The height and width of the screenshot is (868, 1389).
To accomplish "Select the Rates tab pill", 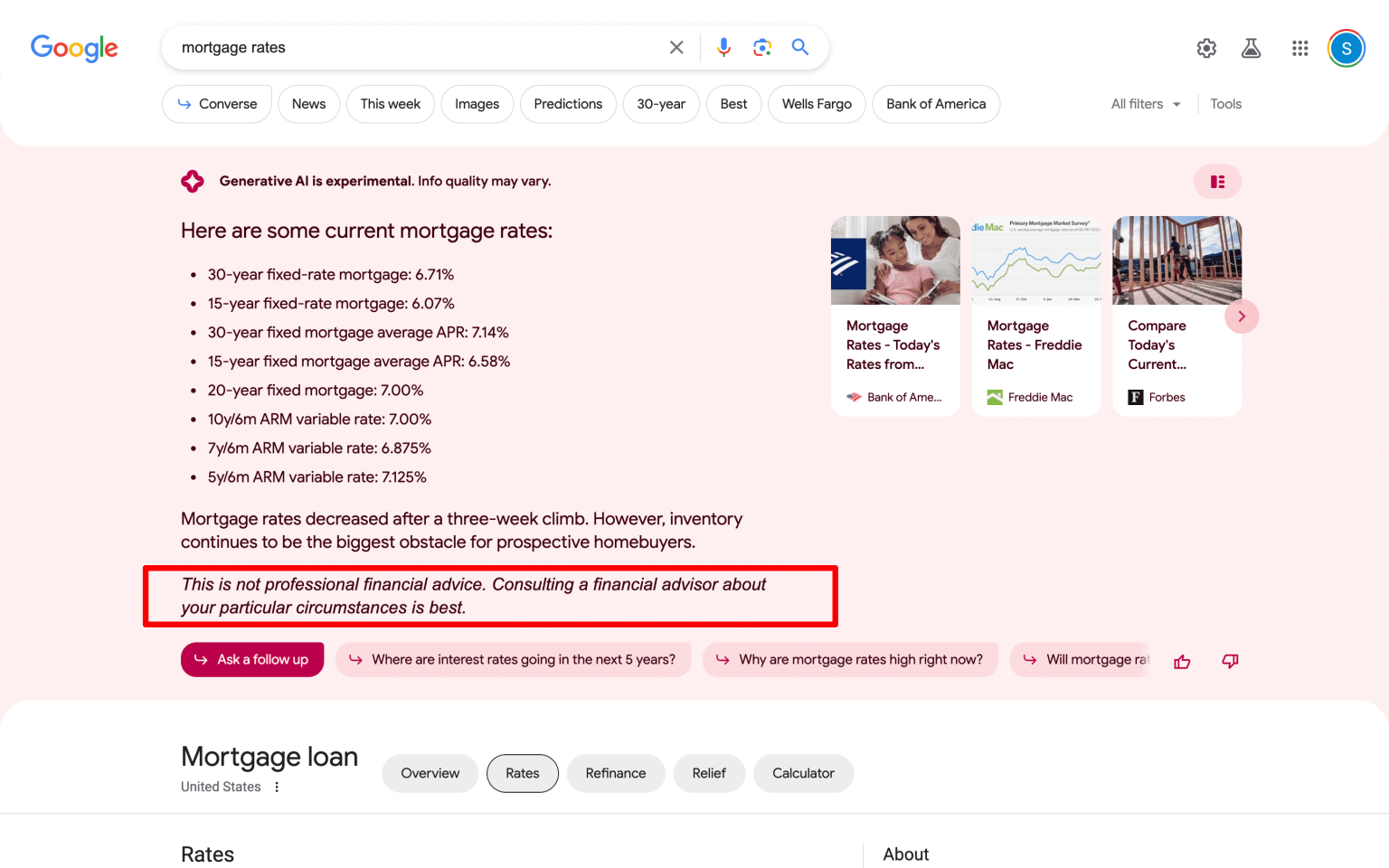I will [x=522, y=773].
